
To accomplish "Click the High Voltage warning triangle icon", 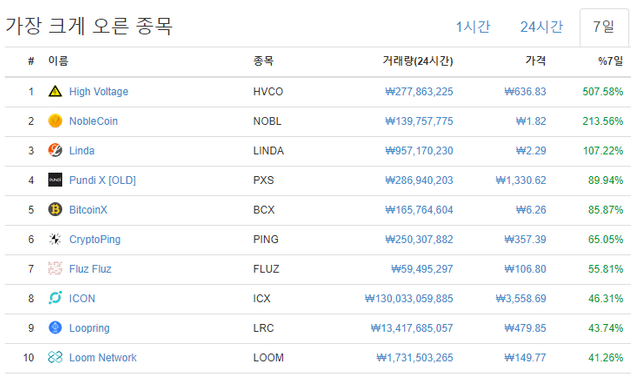I will pyautogui.click(x=55, y=91).
